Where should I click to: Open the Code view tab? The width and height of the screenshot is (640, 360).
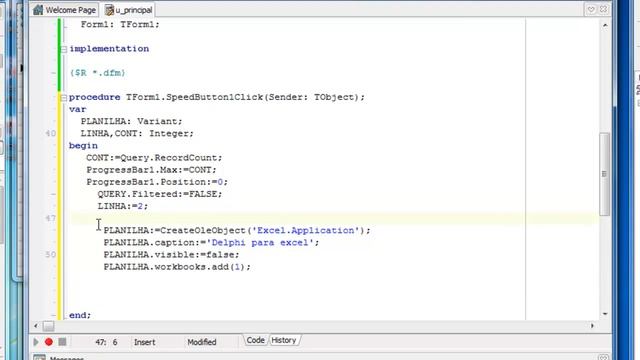click(x=256, y=340)
